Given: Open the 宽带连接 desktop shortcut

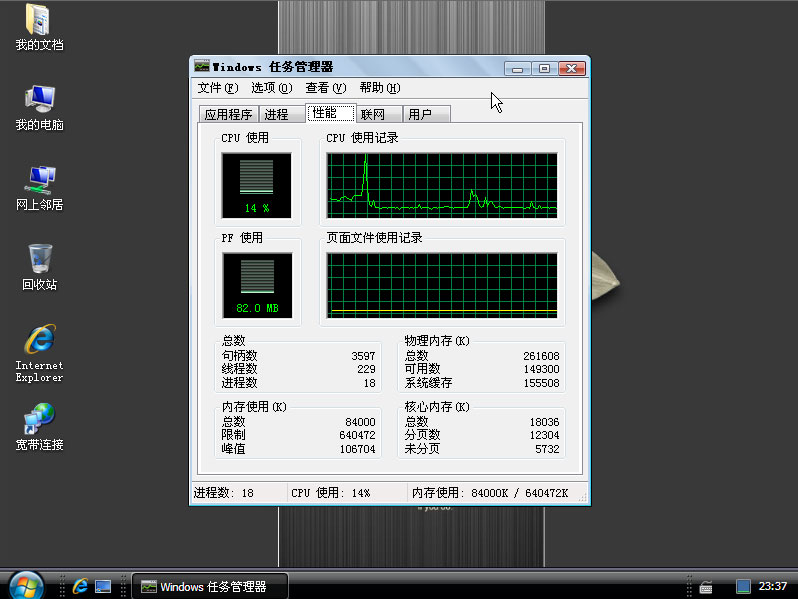Looking at the screenshot, I should pyautogui.click(x=39, y=427).
